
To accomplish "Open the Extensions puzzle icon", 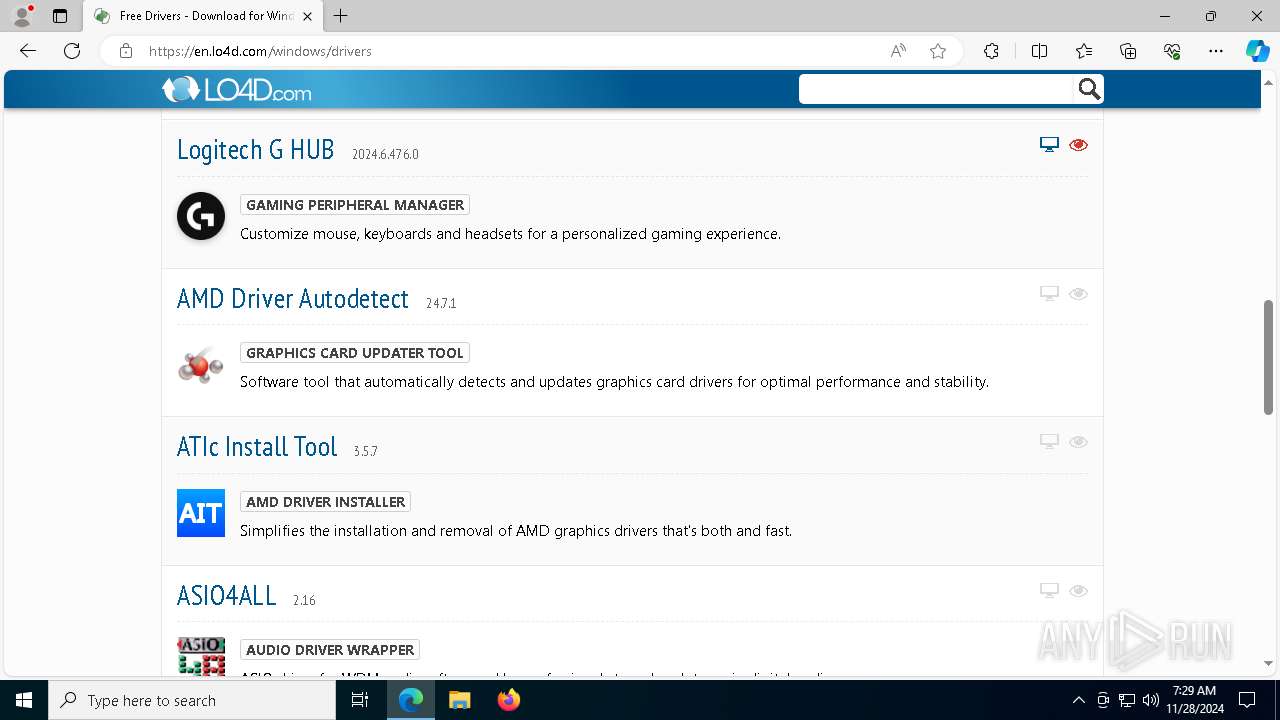I will click(991, 51).
